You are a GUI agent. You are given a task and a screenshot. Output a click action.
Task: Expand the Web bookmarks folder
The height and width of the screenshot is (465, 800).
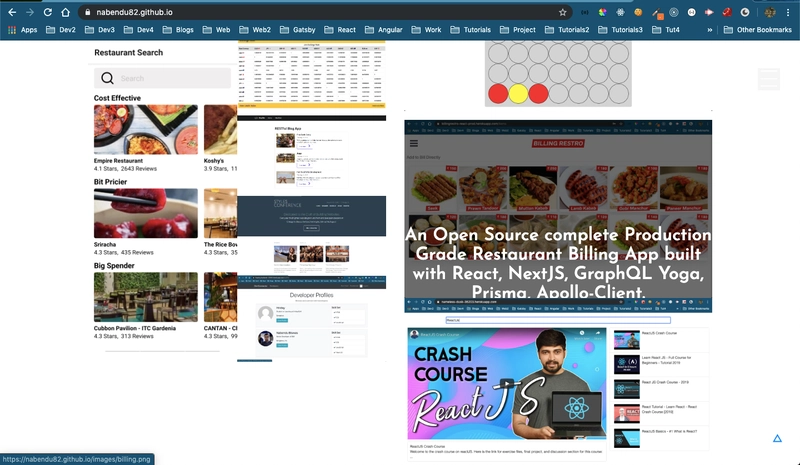click(x=216, y=30)
